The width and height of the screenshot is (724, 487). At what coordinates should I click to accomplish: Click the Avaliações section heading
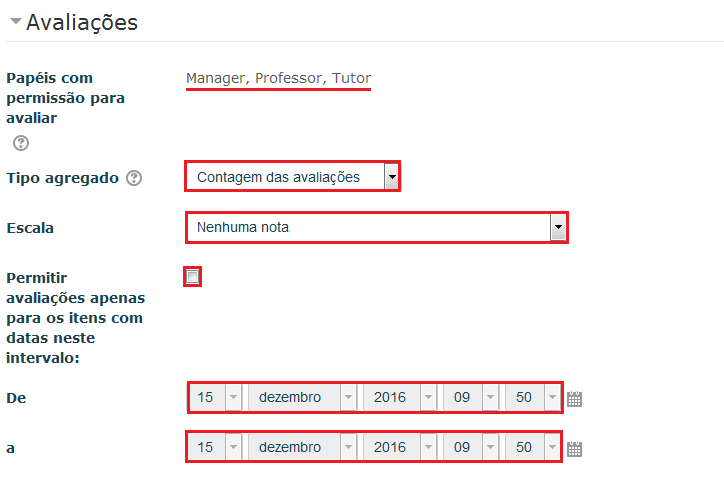click(82, 22)
